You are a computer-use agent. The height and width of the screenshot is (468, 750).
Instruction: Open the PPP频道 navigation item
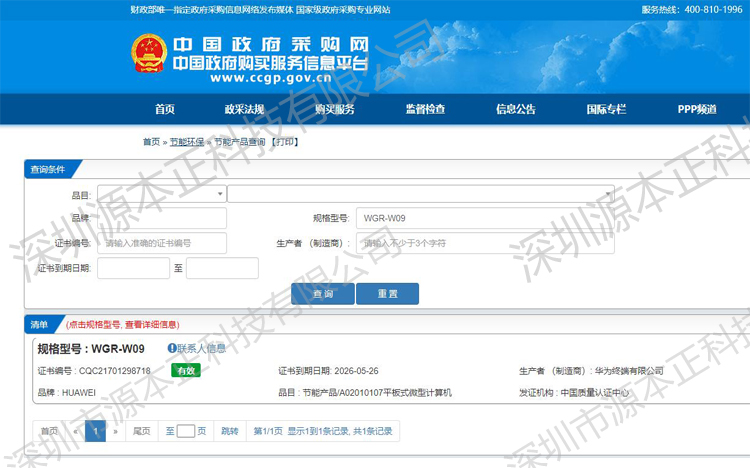pos(697,109)
